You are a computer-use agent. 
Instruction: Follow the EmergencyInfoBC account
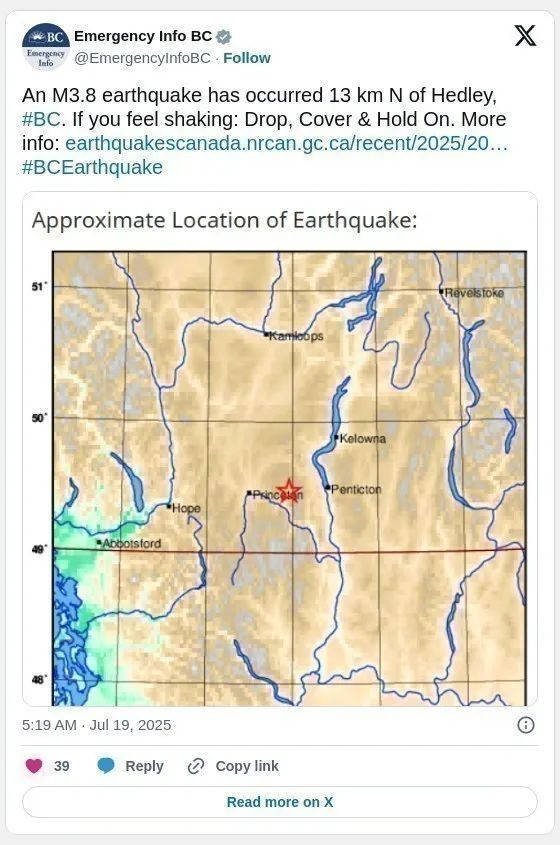[247, 58]
